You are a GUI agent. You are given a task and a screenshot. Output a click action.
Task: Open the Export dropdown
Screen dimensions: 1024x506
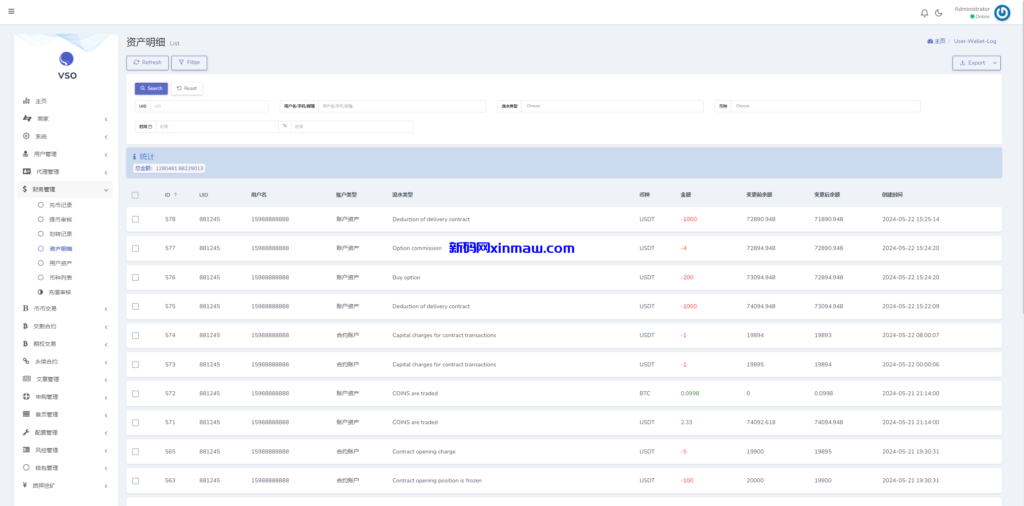pyautogui.click(x=976, y=63)
